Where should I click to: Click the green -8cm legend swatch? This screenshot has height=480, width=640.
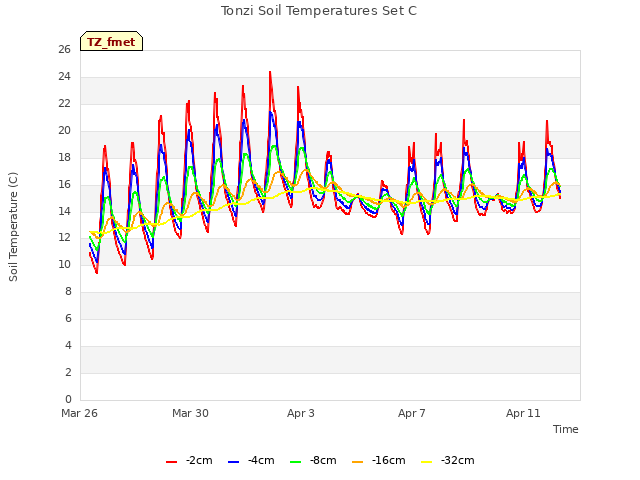295,462
